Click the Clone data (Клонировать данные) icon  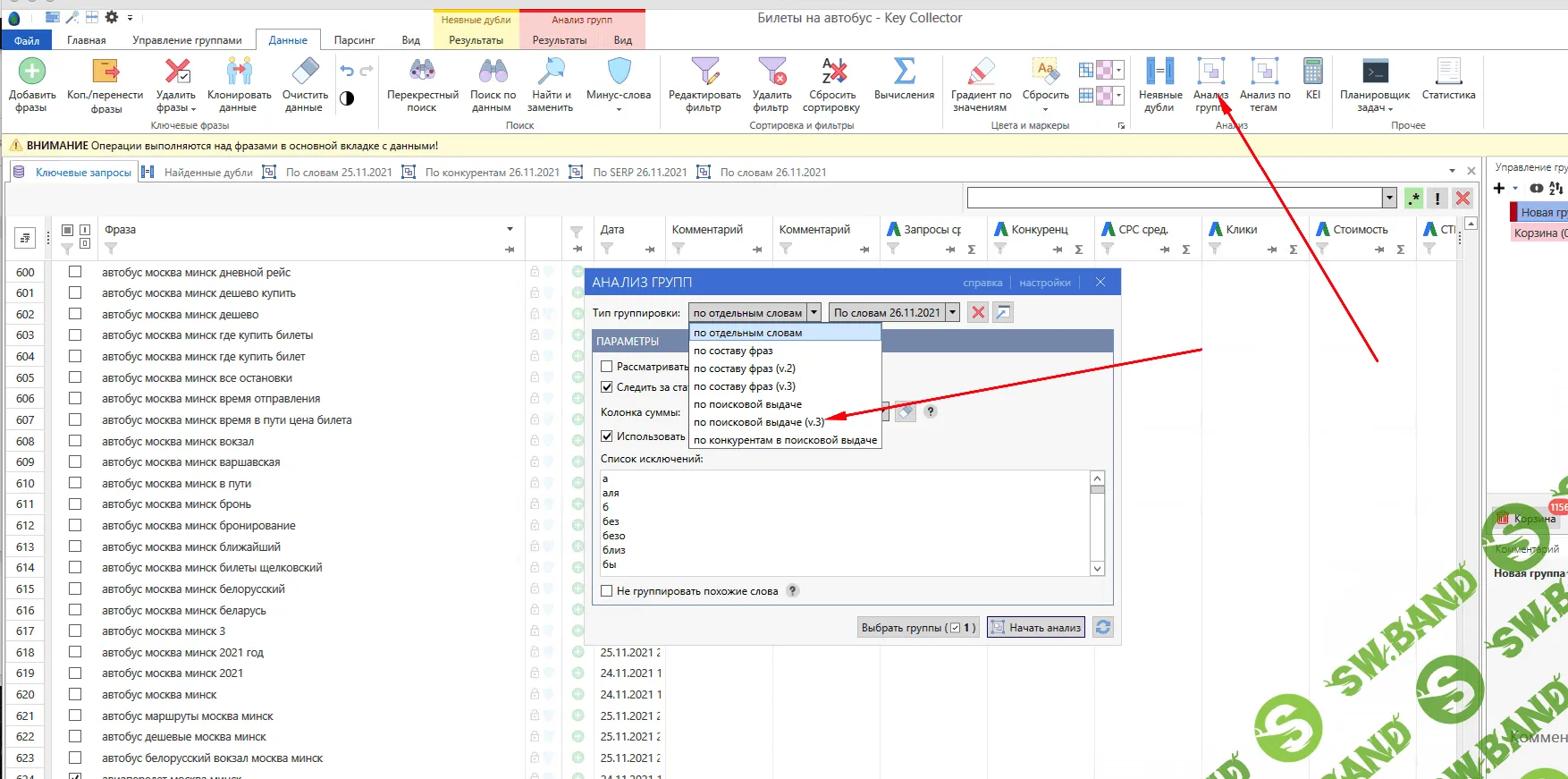[x=239, y=72]
